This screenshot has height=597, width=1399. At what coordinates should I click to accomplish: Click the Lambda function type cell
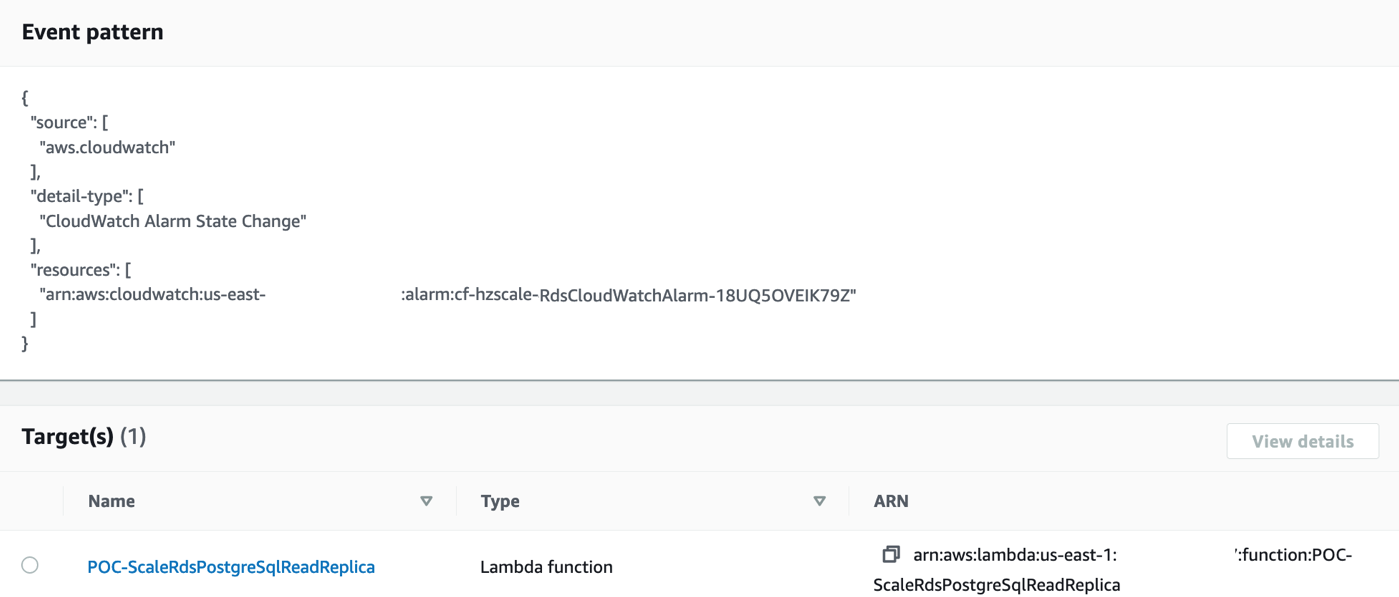pyautogui.click(x=546, y=567)
